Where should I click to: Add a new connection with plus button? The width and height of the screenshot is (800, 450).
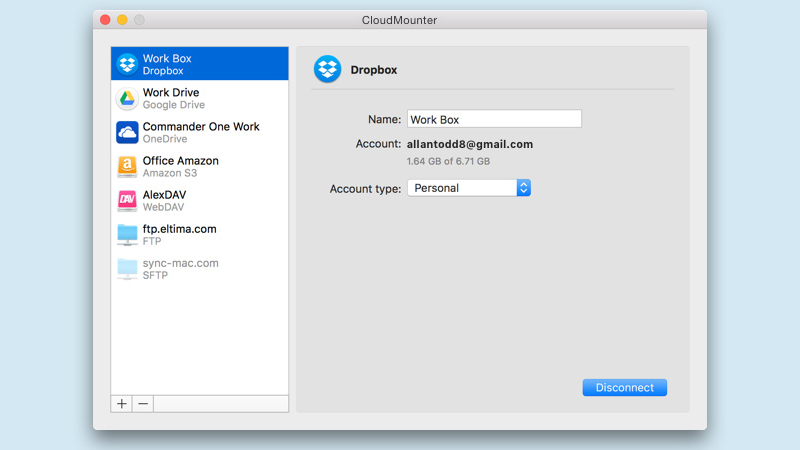coord(121,404)
